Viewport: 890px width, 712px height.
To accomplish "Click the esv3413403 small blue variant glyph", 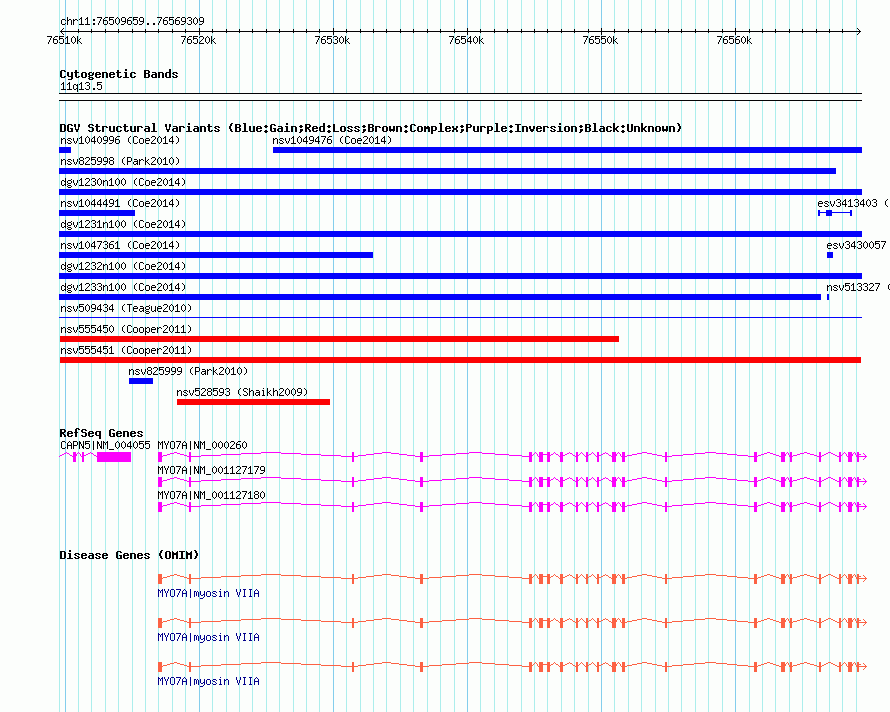I will 834,213.
